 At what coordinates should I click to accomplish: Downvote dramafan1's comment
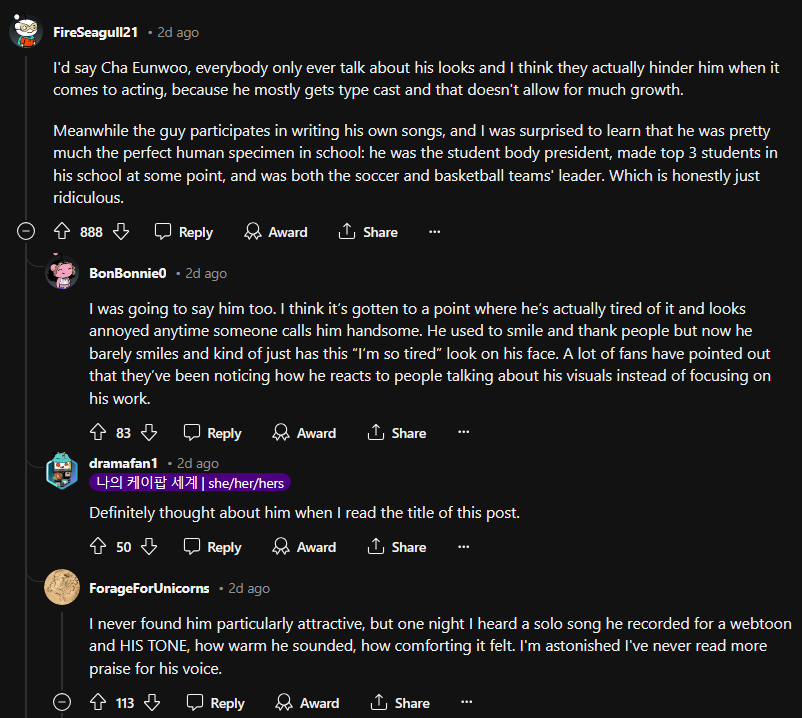tap(149, 547)
